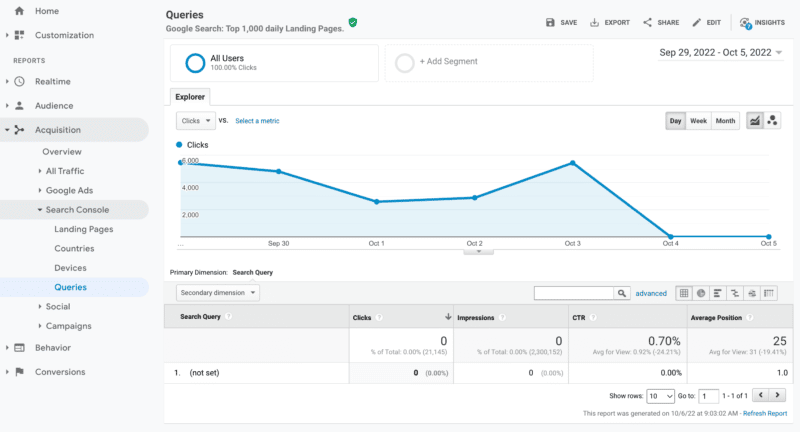The image size is (800, 432).
Task: Click the table search input field
Action: tap(573, 293)
